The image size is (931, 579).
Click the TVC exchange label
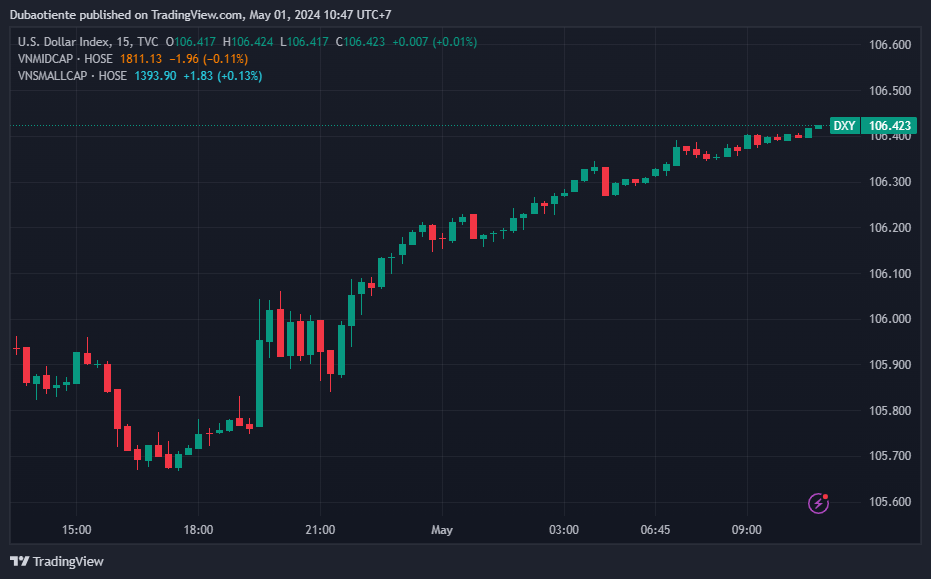coord(148,42)
